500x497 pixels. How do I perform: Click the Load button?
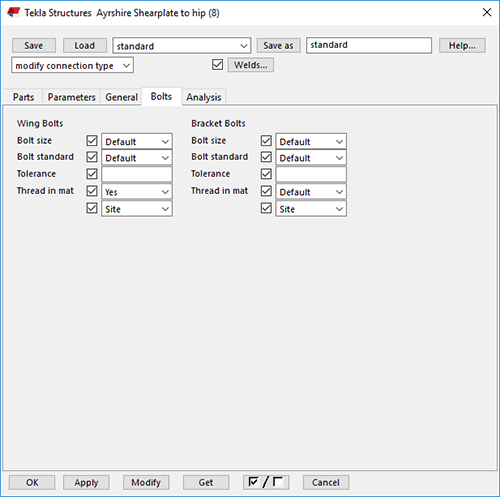tap(85, 45)
